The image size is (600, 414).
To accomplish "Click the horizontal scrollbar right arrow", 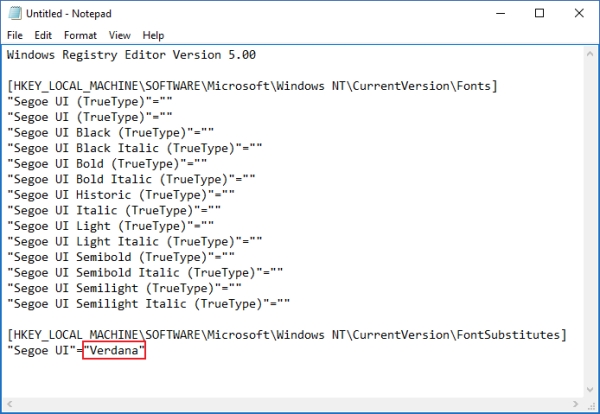I will (x=575, y=404).
